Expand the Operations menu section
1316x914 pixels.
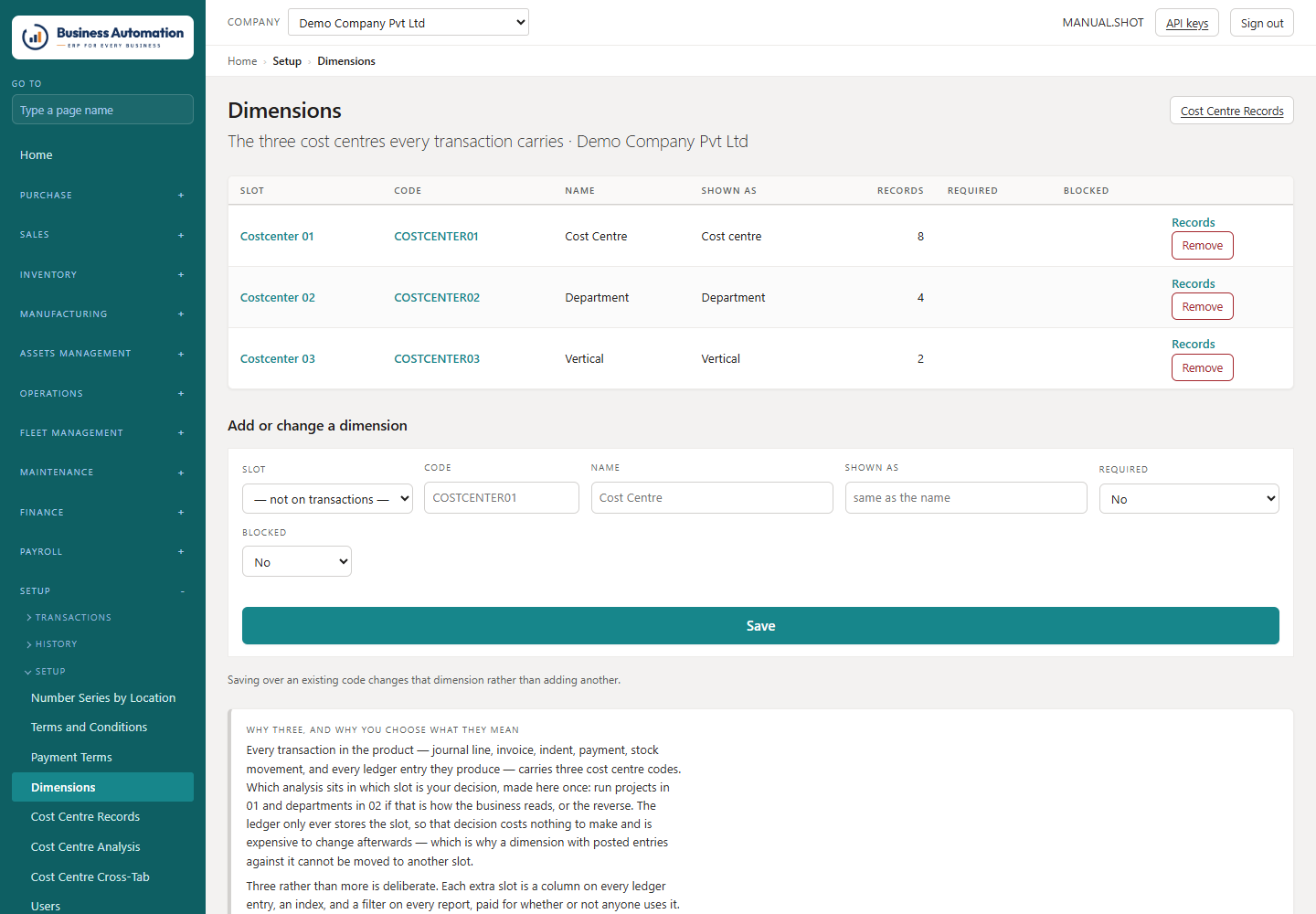point(102,394)
